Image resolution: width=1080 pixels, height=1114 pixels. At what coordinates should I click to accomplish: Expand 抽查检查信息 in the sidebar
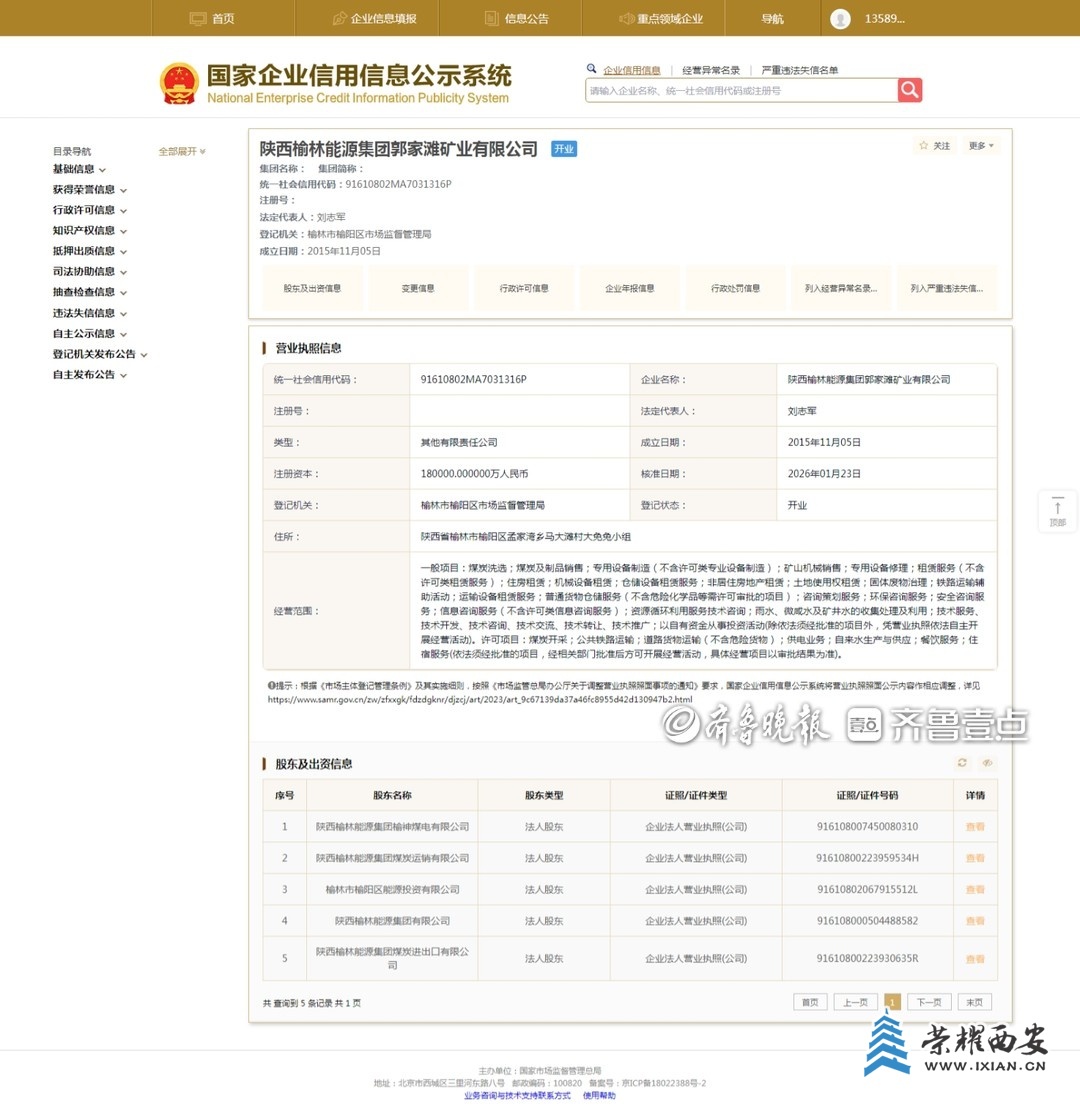click(90, 292)
